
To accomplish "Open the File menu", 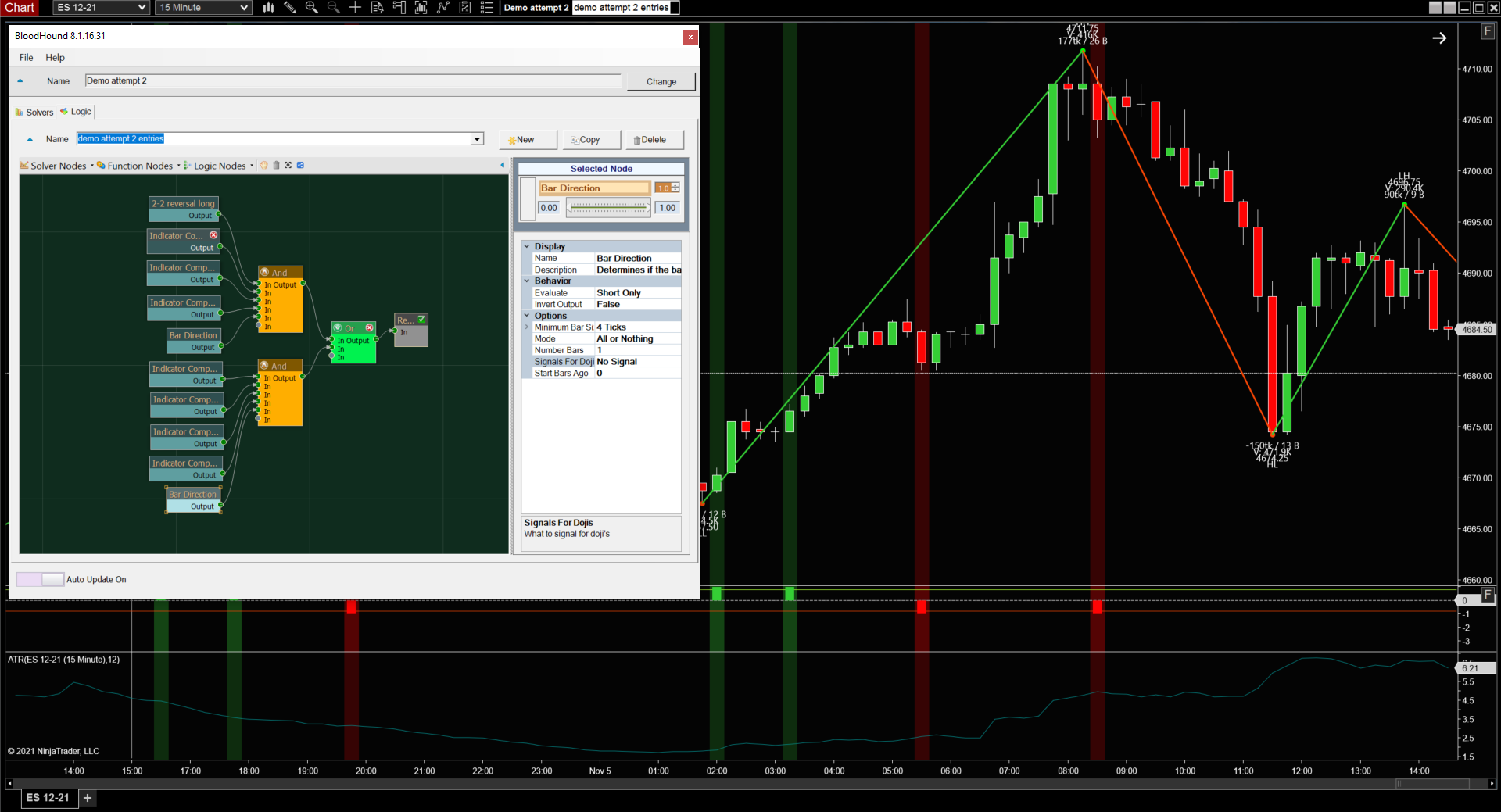I will click(26, 58).
